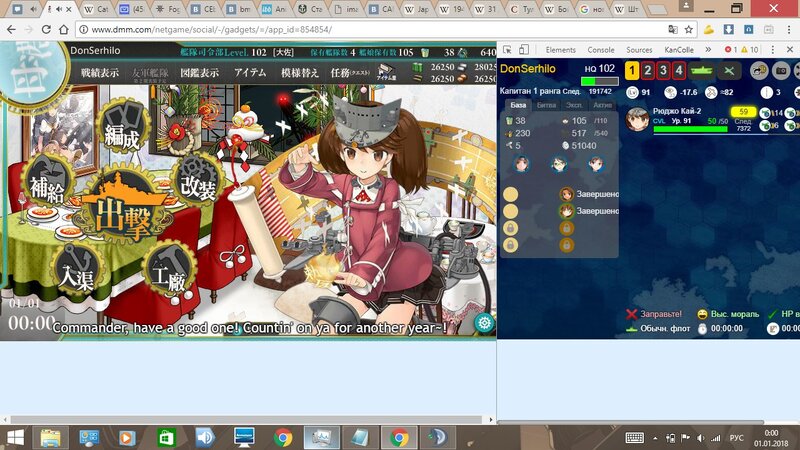Open the База tab in viewer panel

point(517,104)
